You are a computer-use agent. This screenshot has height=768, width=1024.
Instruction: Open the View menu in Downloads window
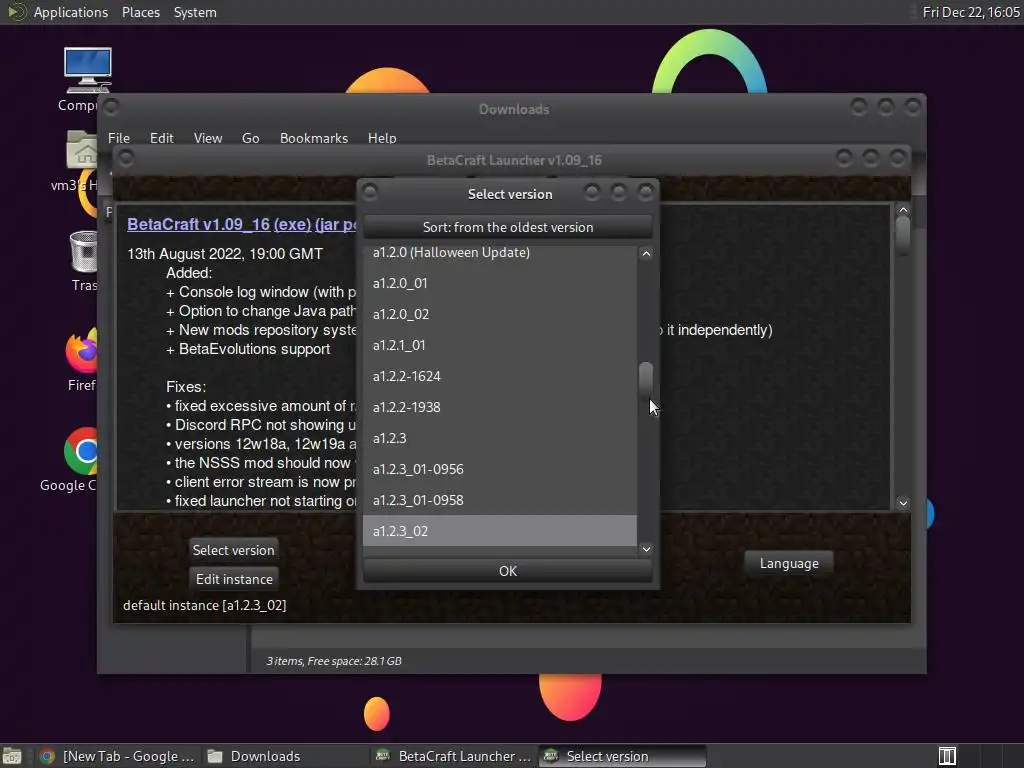tap(208, 138)
